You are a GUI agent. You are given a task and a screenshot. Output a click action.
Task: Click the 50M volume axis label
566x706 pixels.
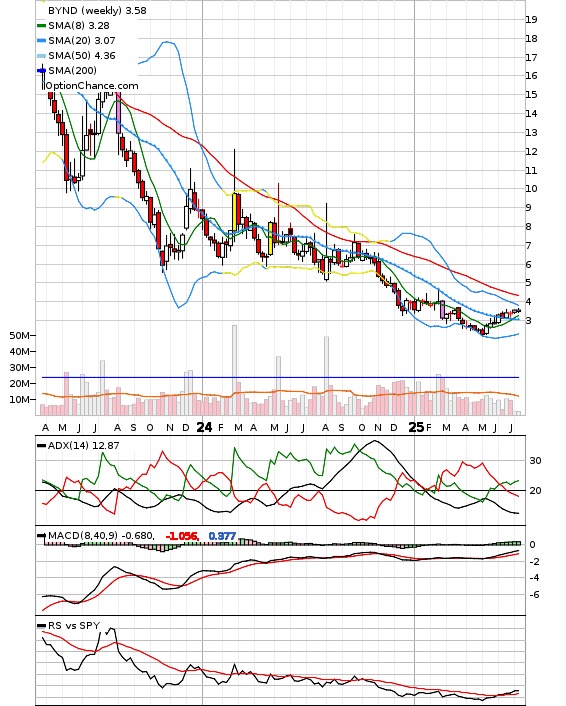click(20, 335)
